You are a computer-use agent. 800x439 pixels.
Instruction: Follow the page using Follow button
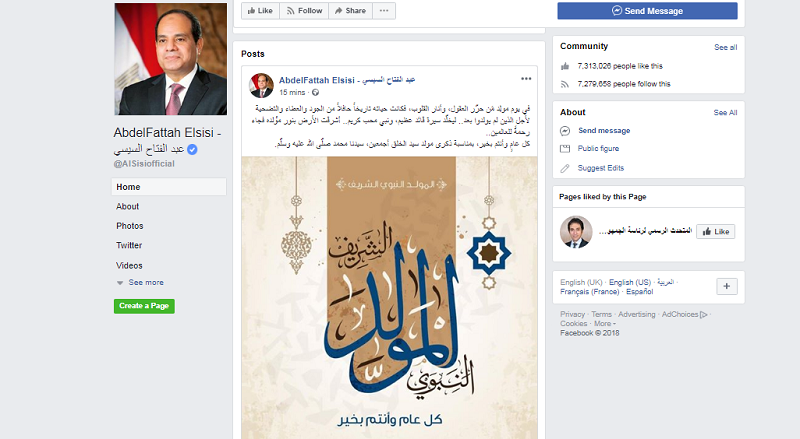point(304,11)
